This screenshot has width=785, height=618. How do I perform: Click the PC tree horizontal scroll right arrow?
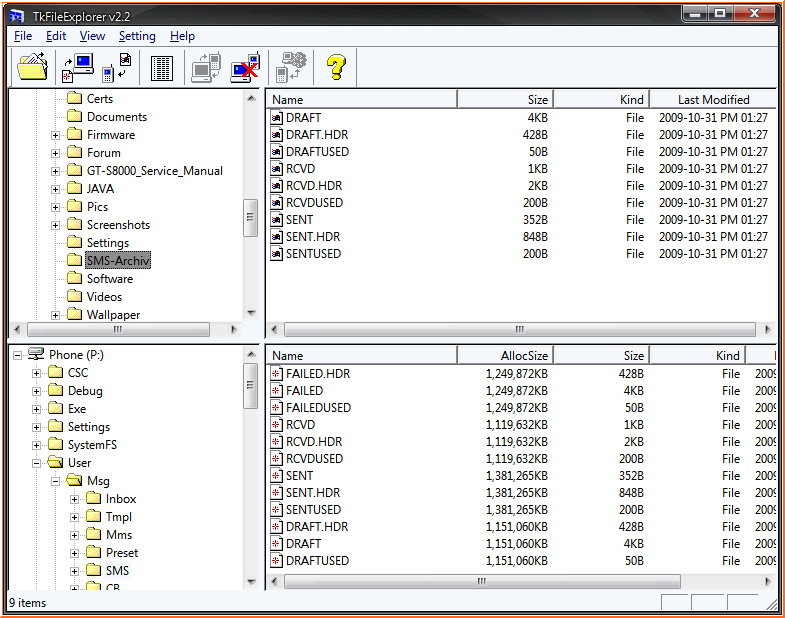(x=233, y=330)
